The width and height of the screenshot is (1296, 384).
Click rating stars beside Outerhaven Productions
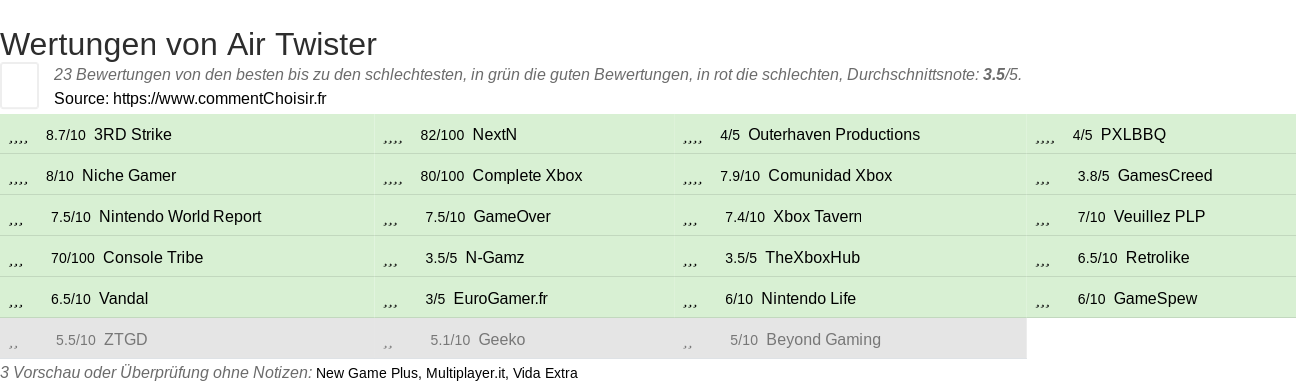click(693, 139)
